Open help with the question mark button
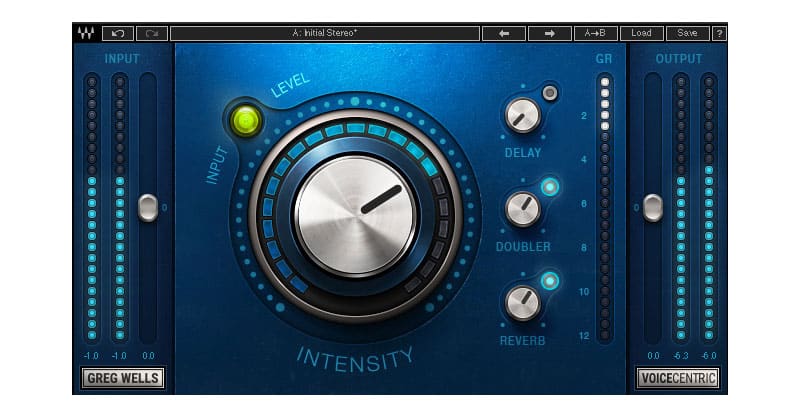The height and width of the screenshot is (417, 800). point(719,33)
